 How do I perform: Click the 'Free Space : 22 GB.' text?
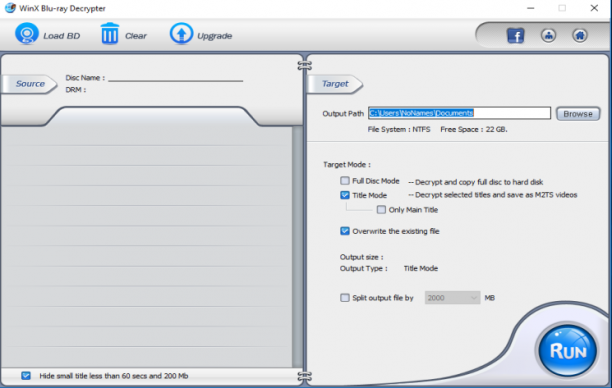point(474,129)
